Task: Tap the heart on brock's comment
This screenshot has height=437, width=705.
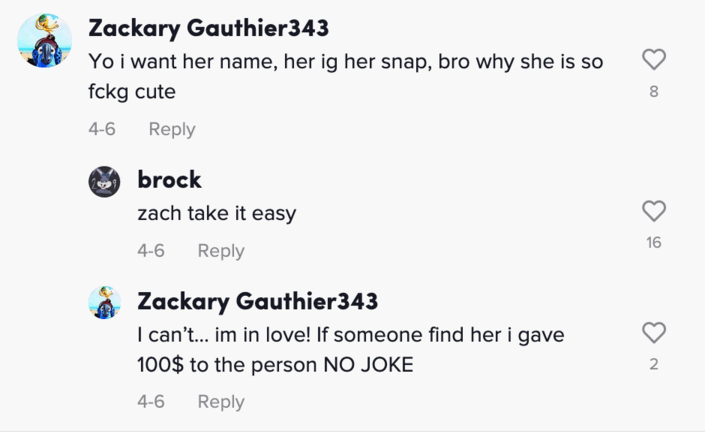Action: click(653, 211)
